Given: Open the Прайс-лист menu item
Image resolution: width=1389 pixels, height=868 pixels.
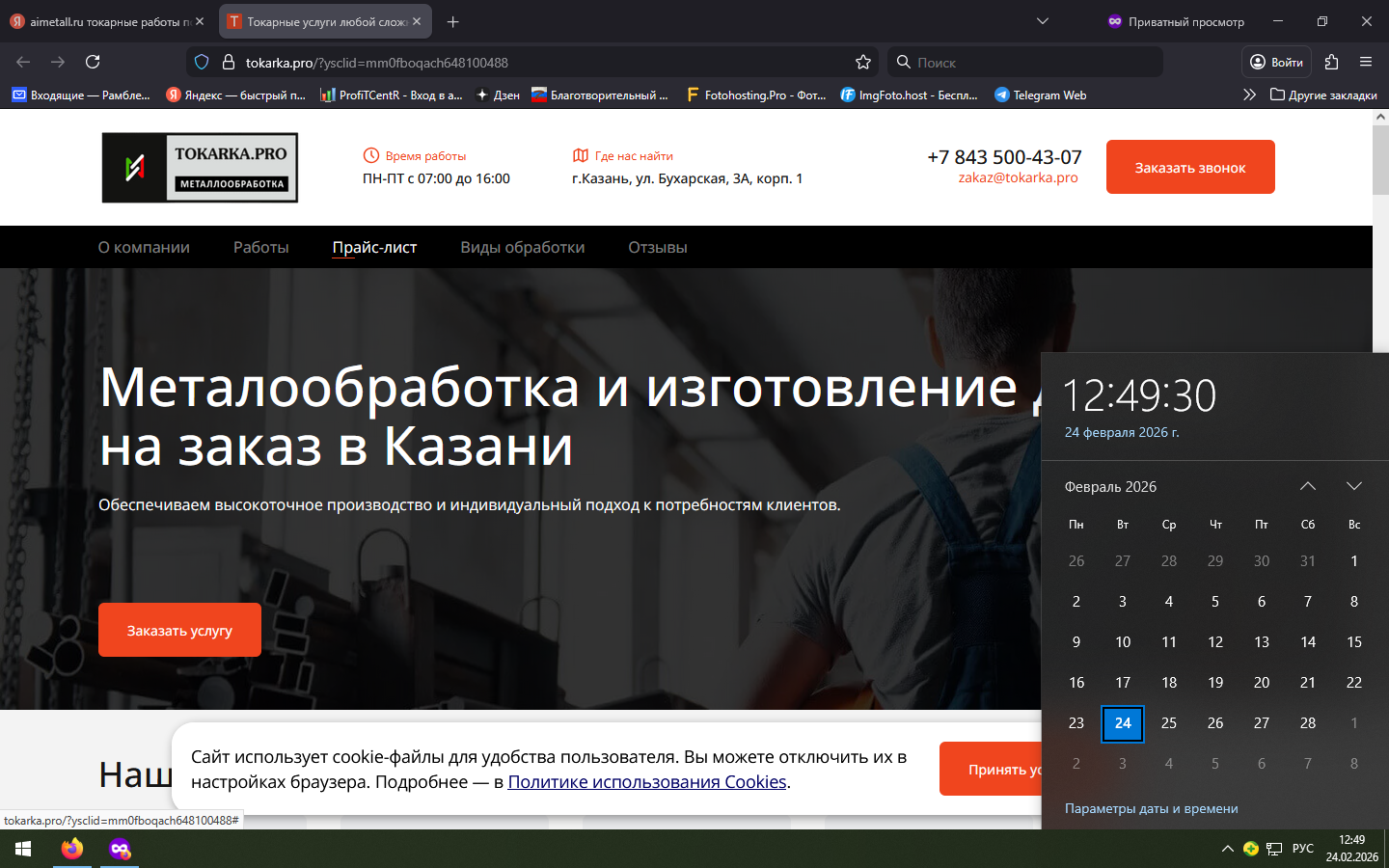Looking at the screenshot, I should click(x=374, y=247).
